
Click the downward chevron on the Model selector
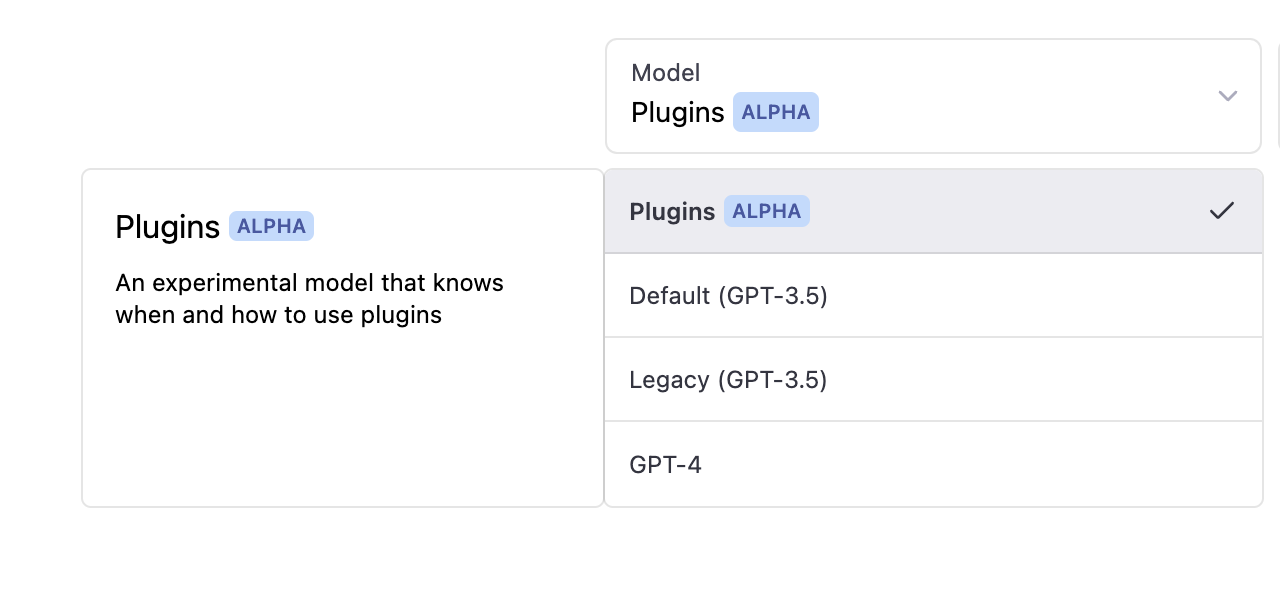(x=1227, y=96)
